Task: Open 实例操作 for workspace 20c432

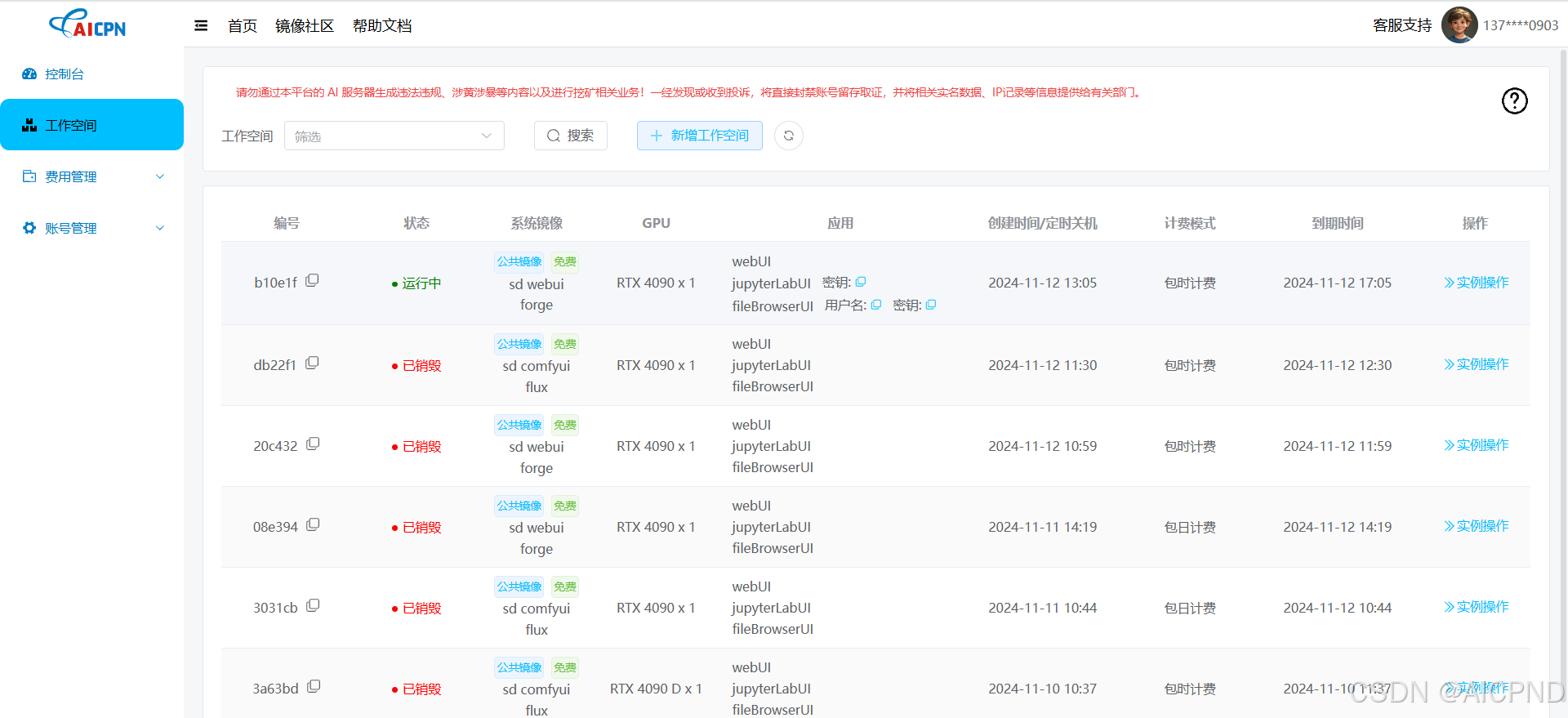Action: (x=1477, y=445)
